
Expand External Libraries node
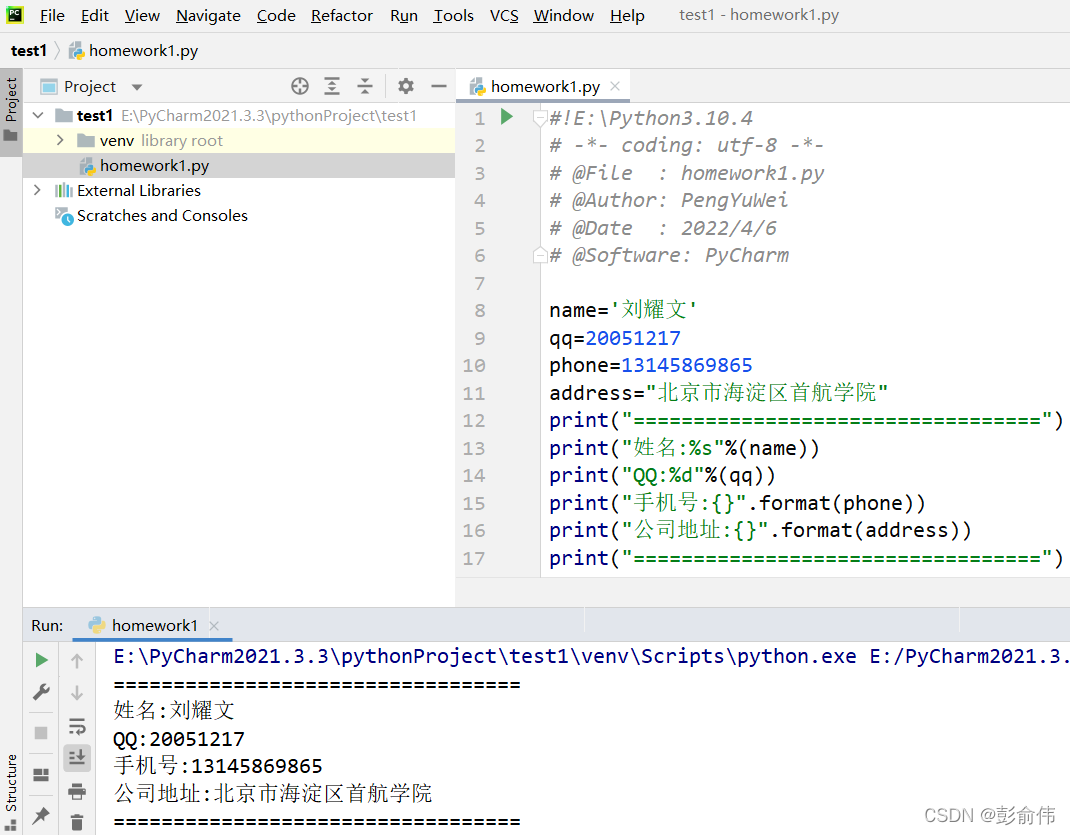pyautogui.click(x=37, y=190)
